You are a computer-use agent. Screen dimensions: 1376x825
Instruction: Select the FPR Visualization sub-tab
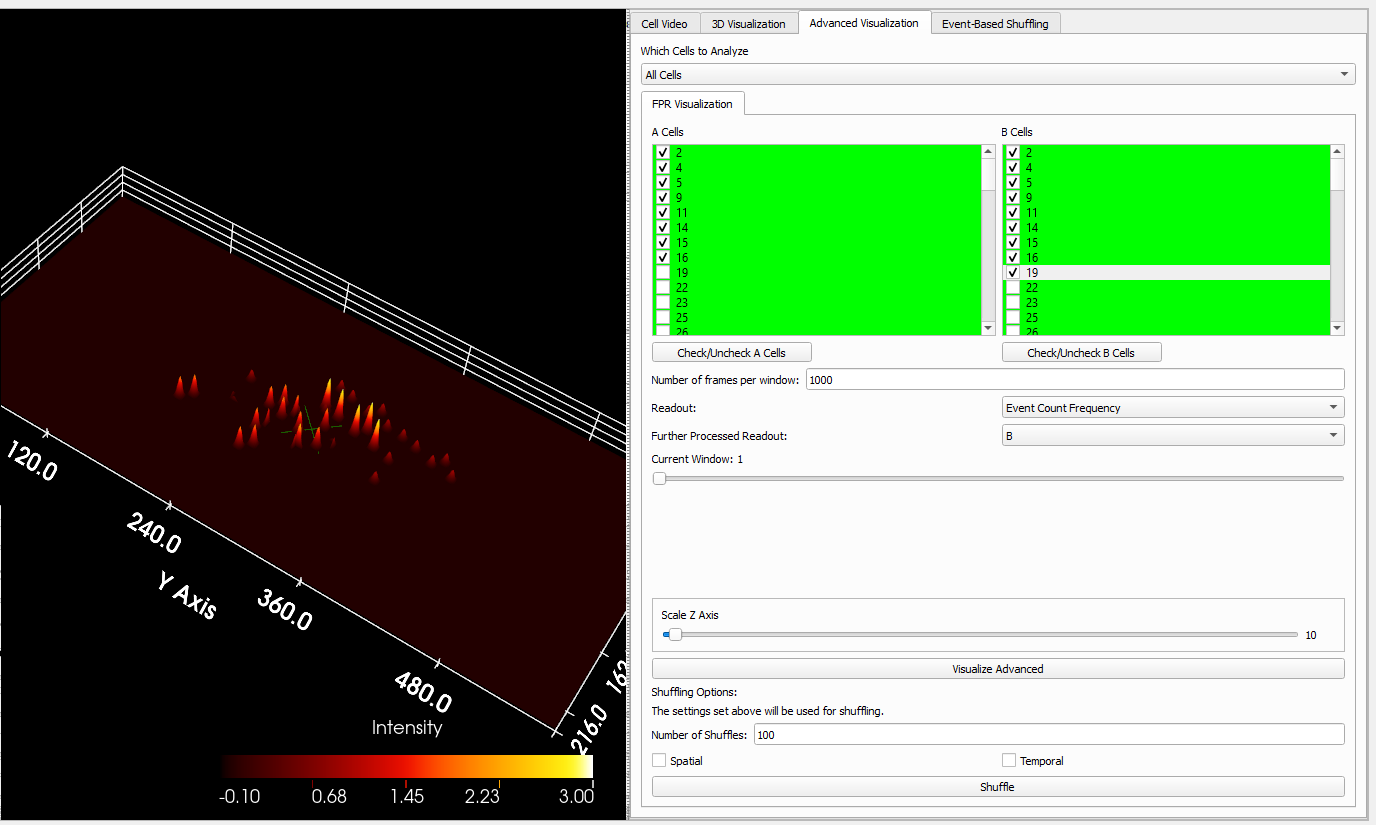pyautogui.click(x=692, y=103)
